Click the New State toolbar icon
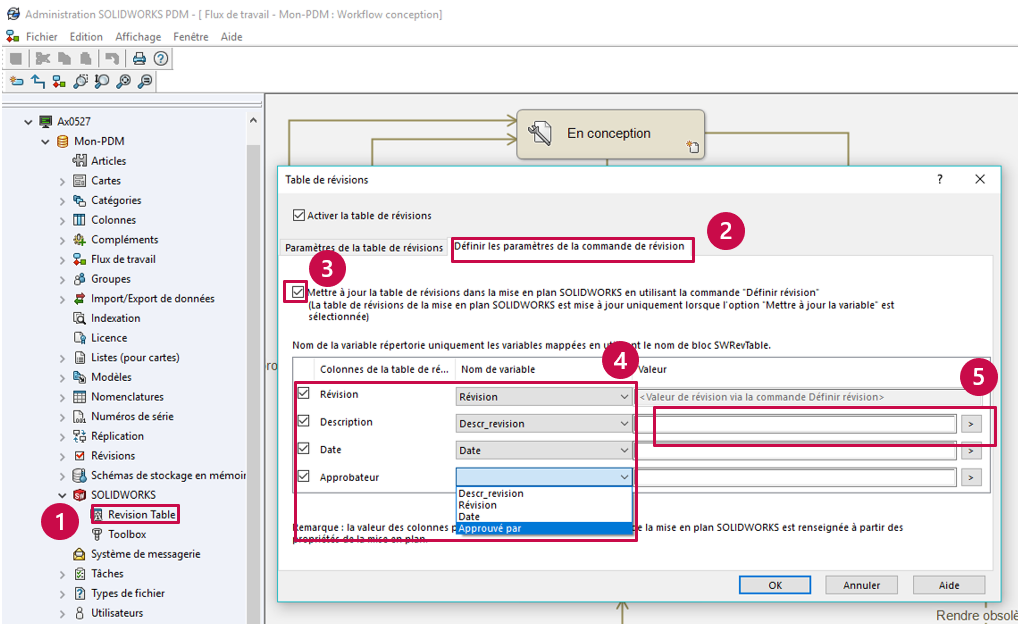 (16, 81)
